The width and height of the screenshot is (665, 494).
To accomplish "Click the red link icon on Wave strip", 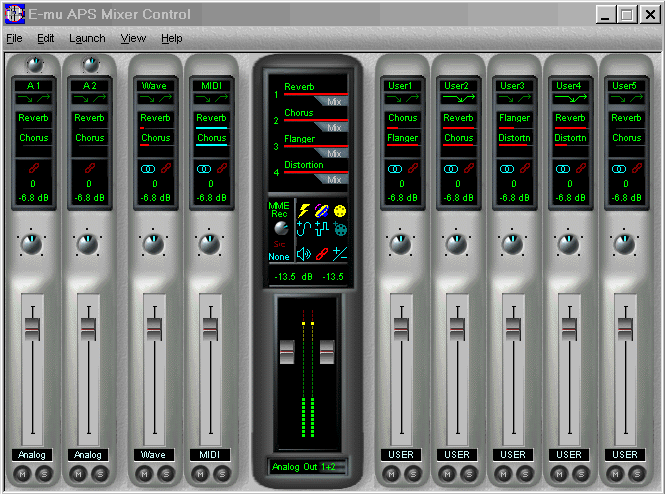I will pos(166,168).
